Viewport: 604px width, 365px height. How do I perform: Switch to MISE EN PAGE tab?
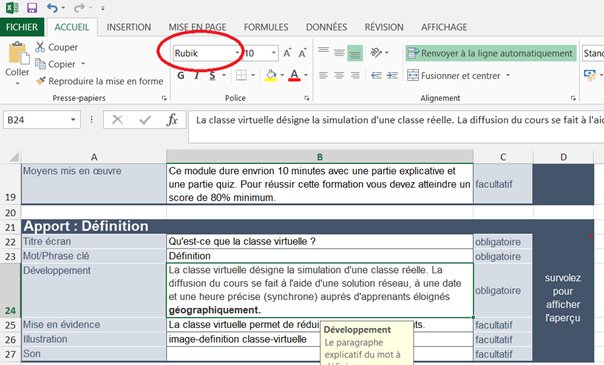click(x=197, y=27)
